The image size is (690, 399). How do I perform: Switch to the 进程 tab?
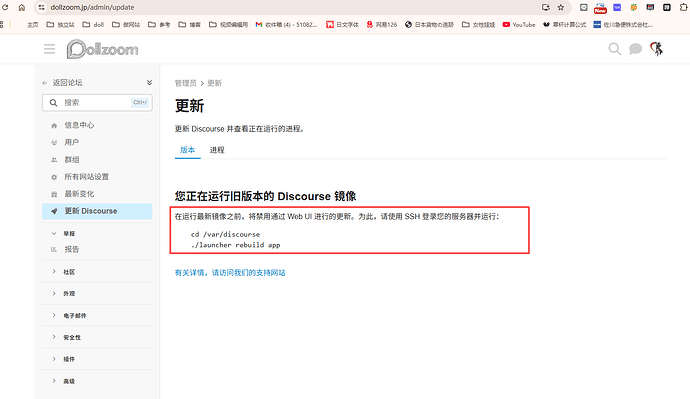coord(217,150)
